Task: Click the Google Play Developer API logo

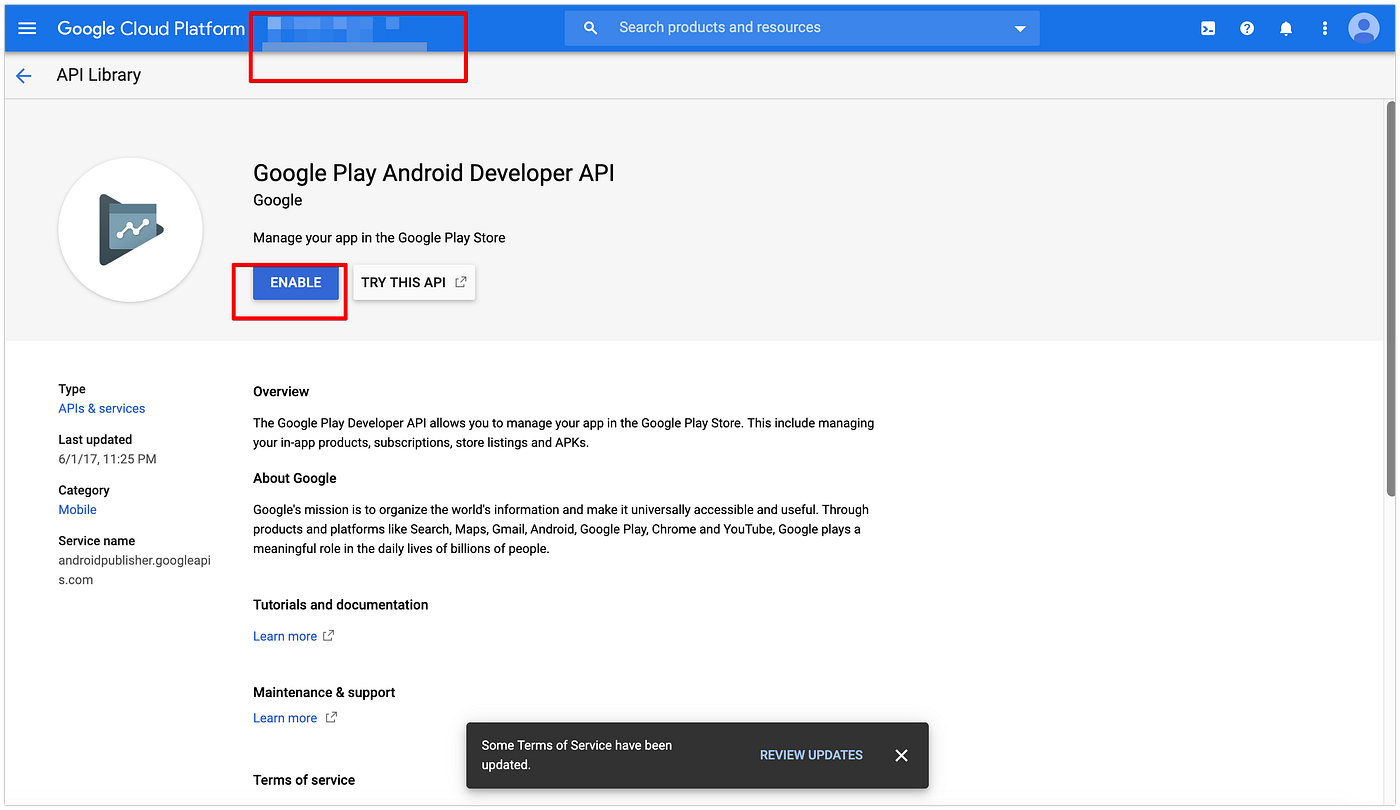Action: click(130, 229)
